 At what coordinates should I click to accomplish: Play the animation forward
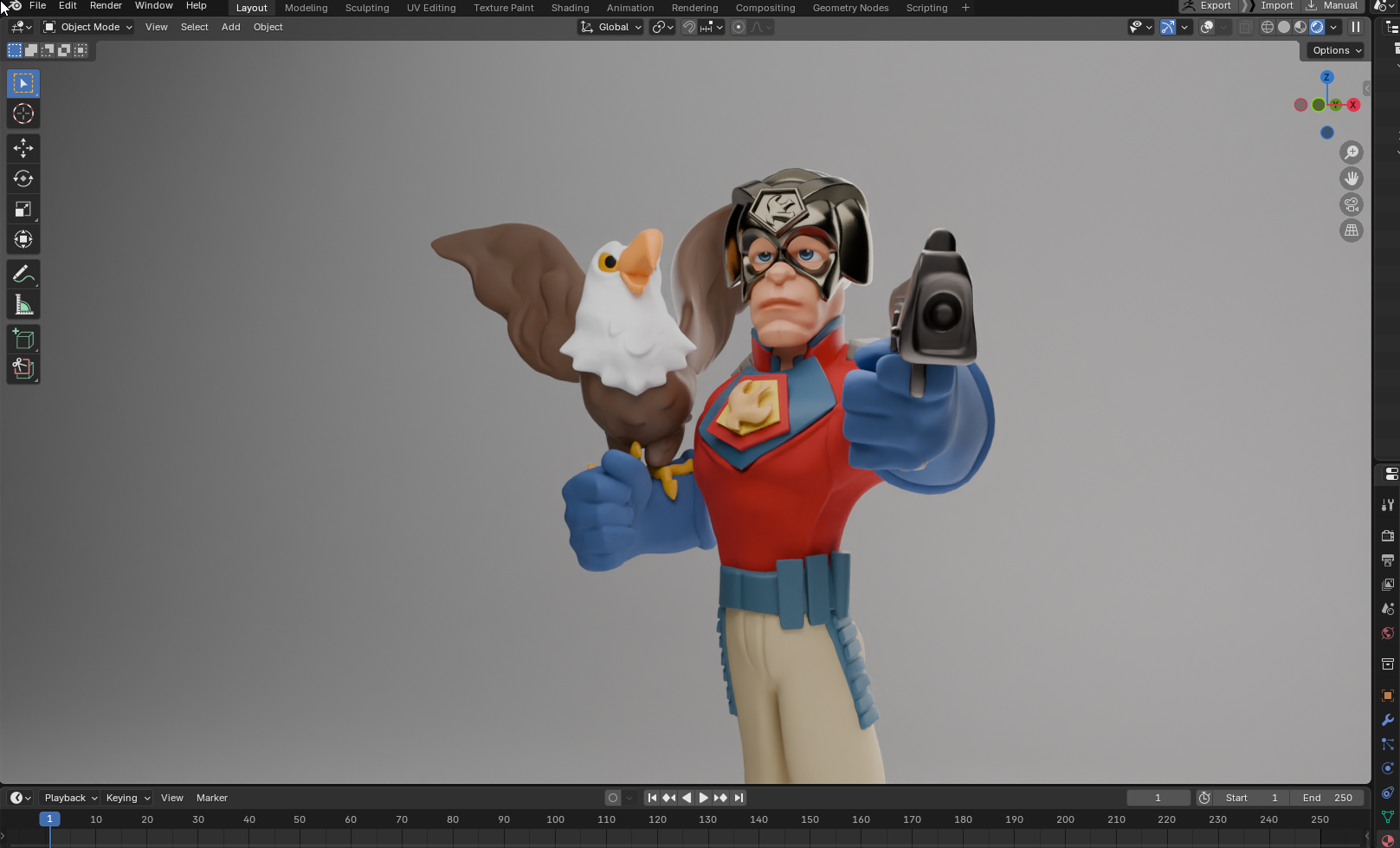click(703, 798)
